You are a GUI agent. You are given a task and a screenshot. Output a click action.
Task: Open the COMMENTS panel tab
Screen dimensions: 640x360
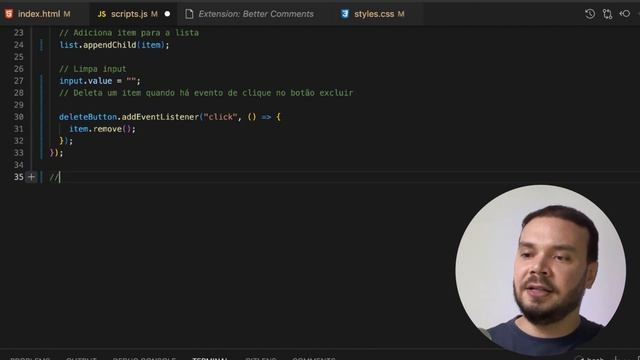pos(313,358)
